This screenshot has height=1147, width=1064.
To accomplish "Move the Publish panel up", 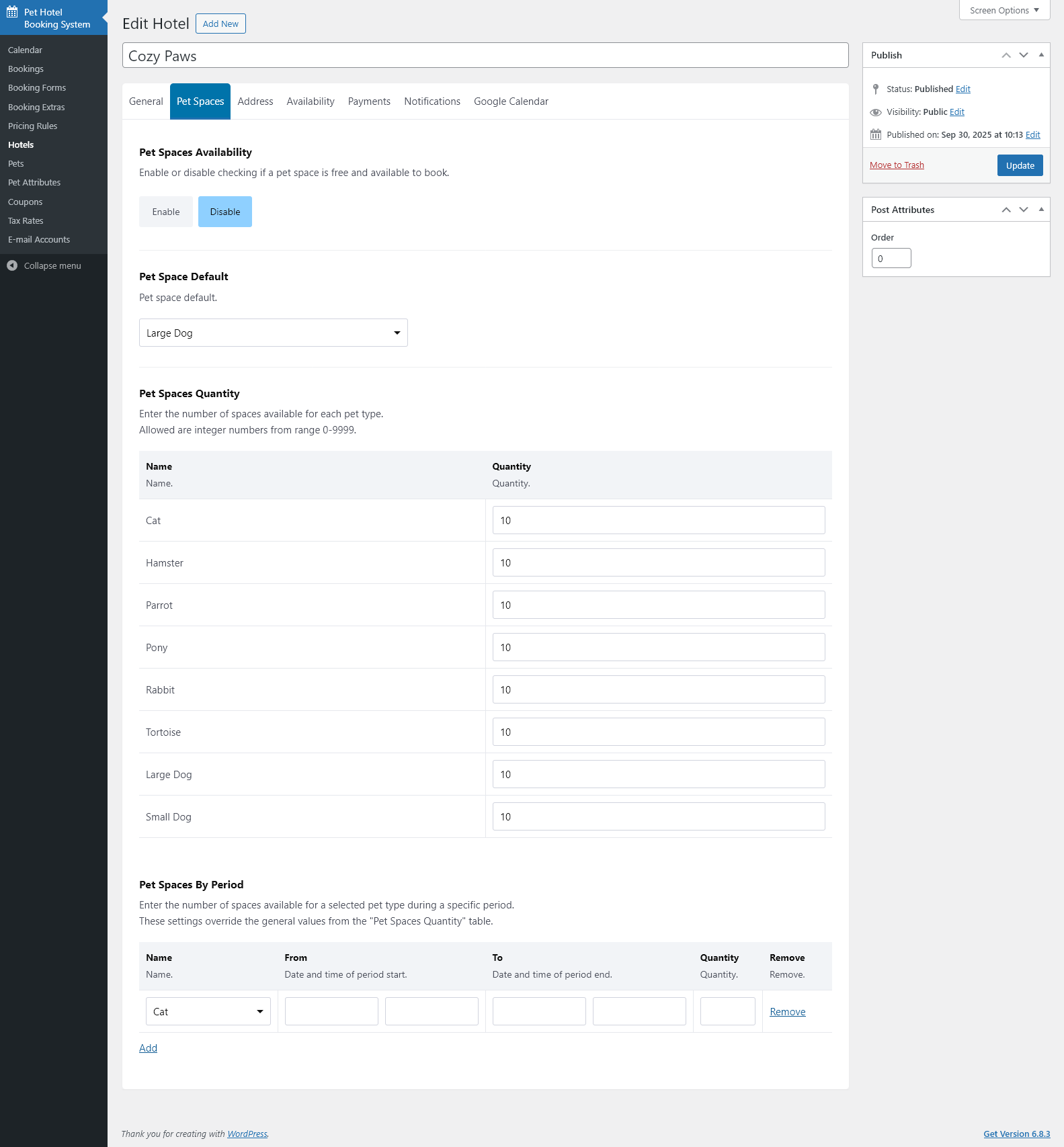I will [1006, 55].
